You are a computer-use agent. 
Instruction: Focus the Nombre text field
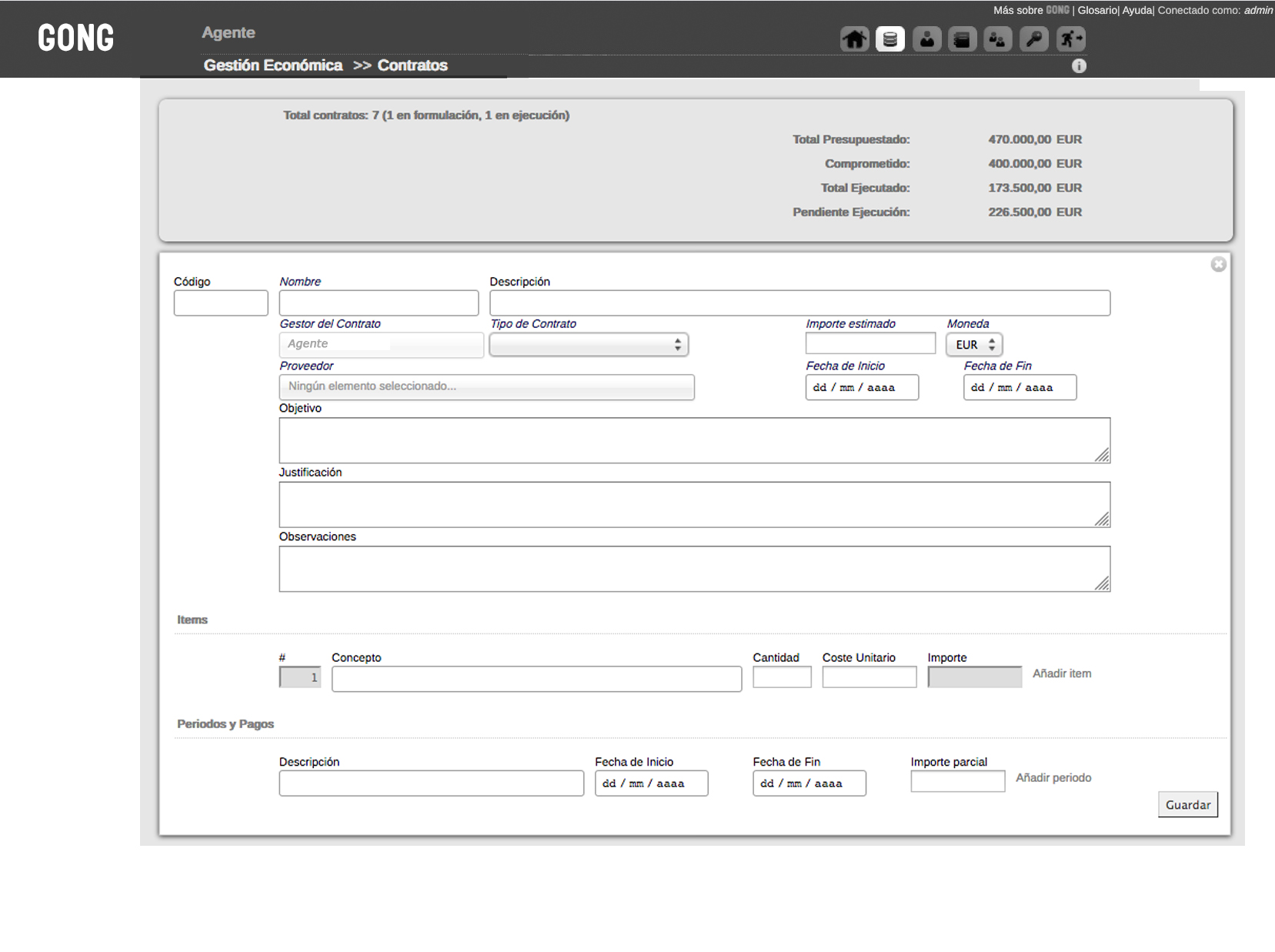pyautogui.click(x=379, y=303)
